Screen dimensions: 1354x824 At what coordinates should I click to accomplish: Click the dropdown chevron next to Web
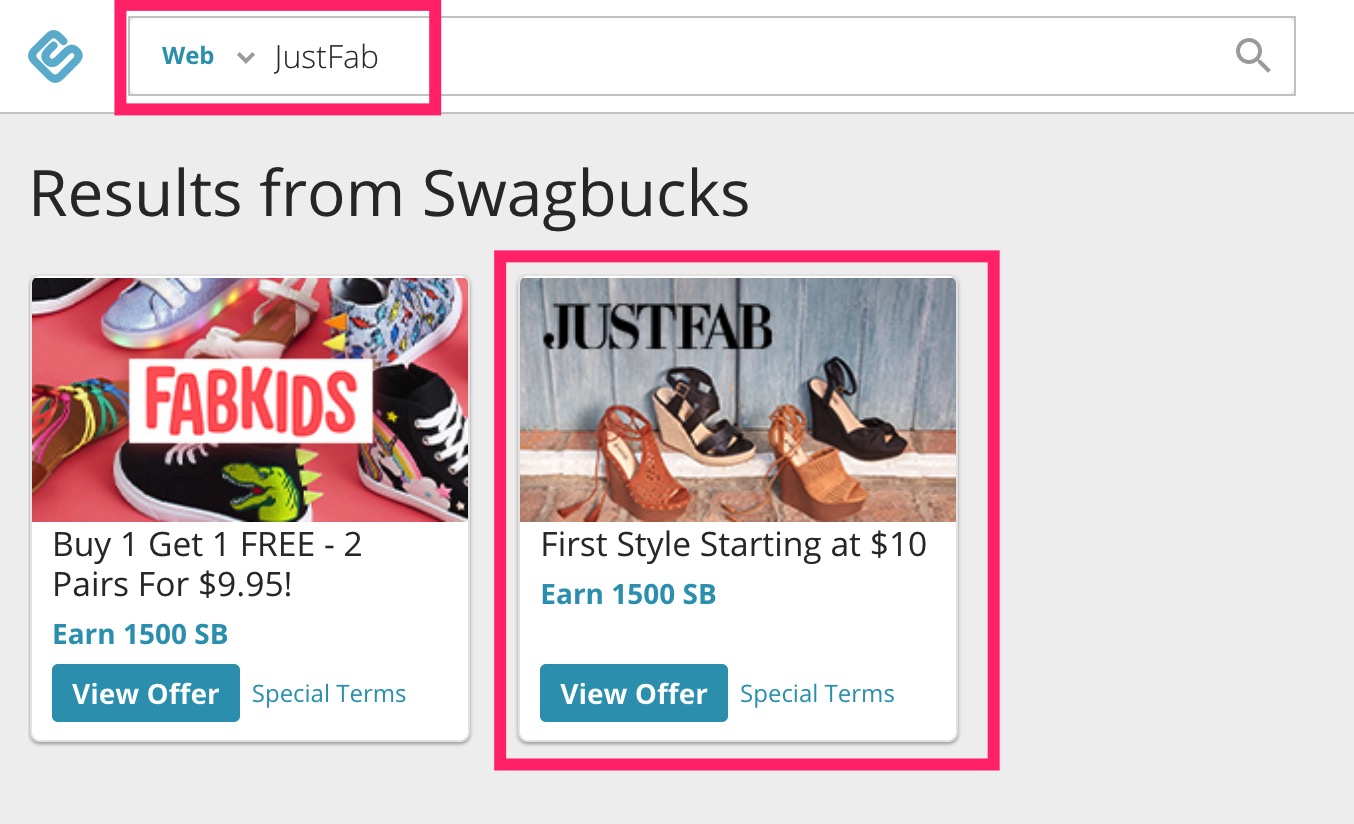click(x=245, y=58)
